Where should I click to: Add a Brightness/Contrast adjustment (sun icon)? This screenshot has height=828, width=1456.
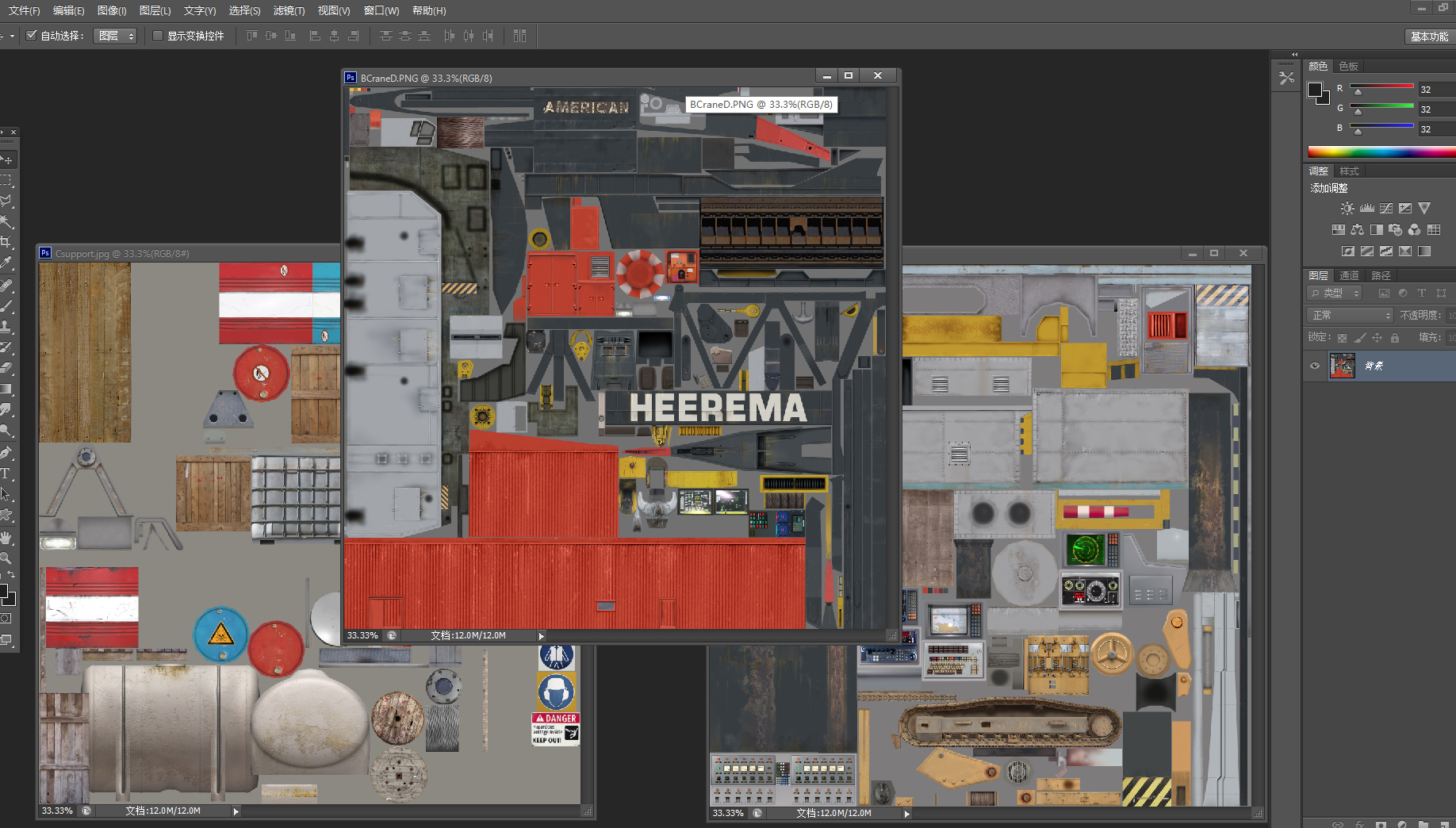click(x=1347, y=209)
